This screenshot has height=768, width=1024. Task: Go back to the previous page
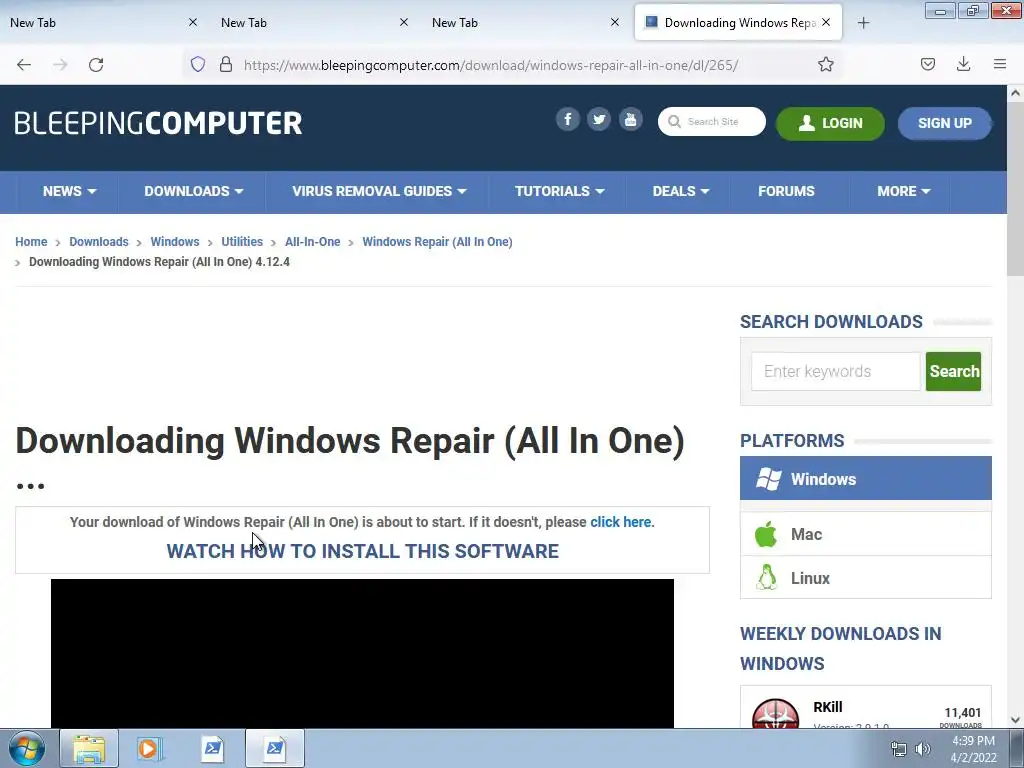24,65
